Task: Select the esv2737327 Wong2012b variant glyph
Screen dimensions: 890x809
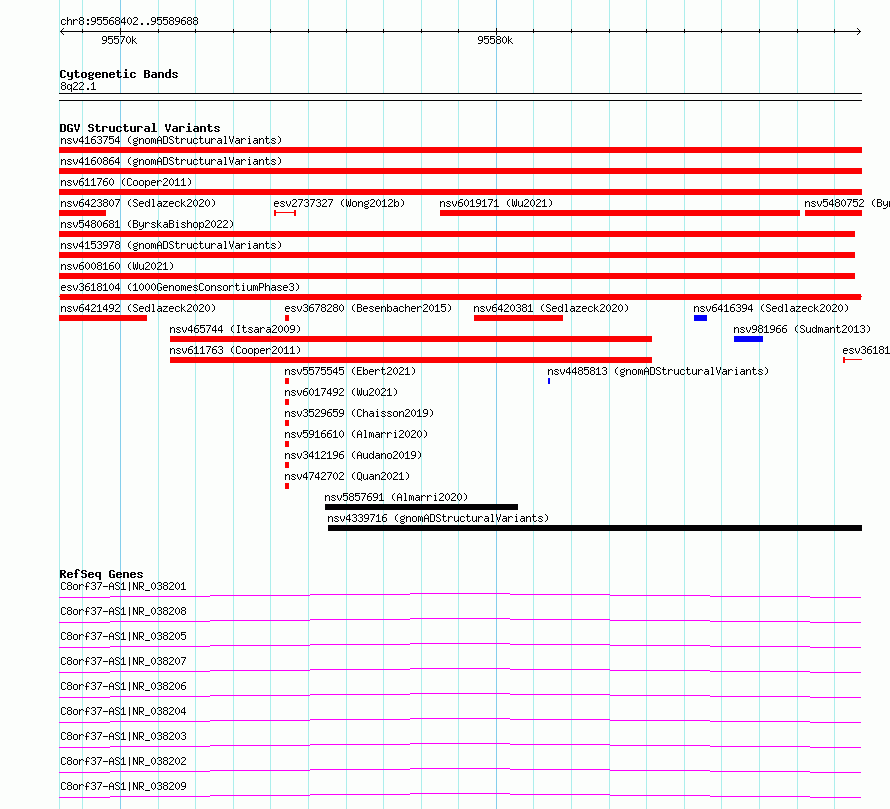Action: [285, 213]
